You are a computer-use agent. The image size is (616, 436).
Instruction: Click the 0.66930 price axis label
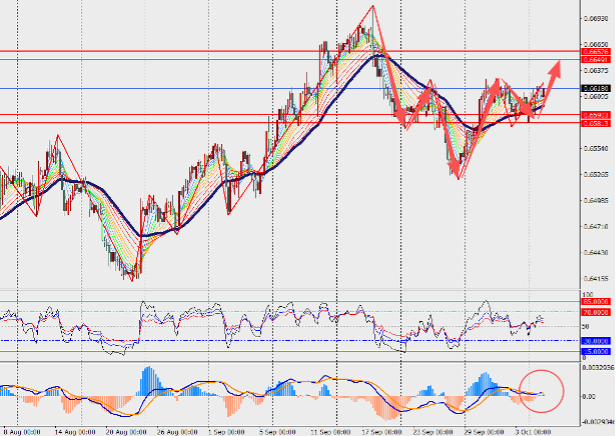point(597,18)
